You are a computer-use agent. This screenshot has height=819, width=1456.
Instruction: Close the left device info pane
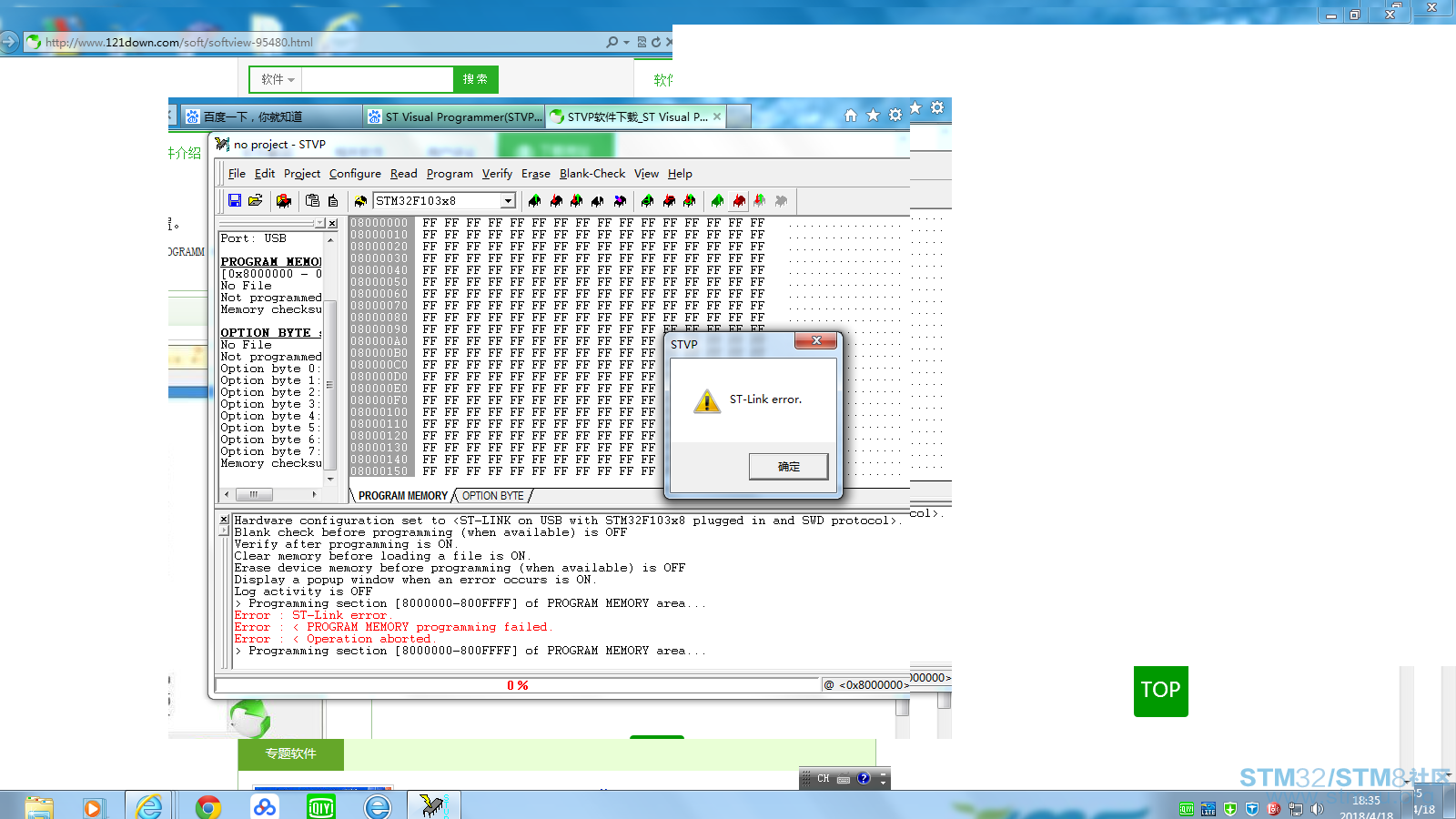click(x=332, y=224)
